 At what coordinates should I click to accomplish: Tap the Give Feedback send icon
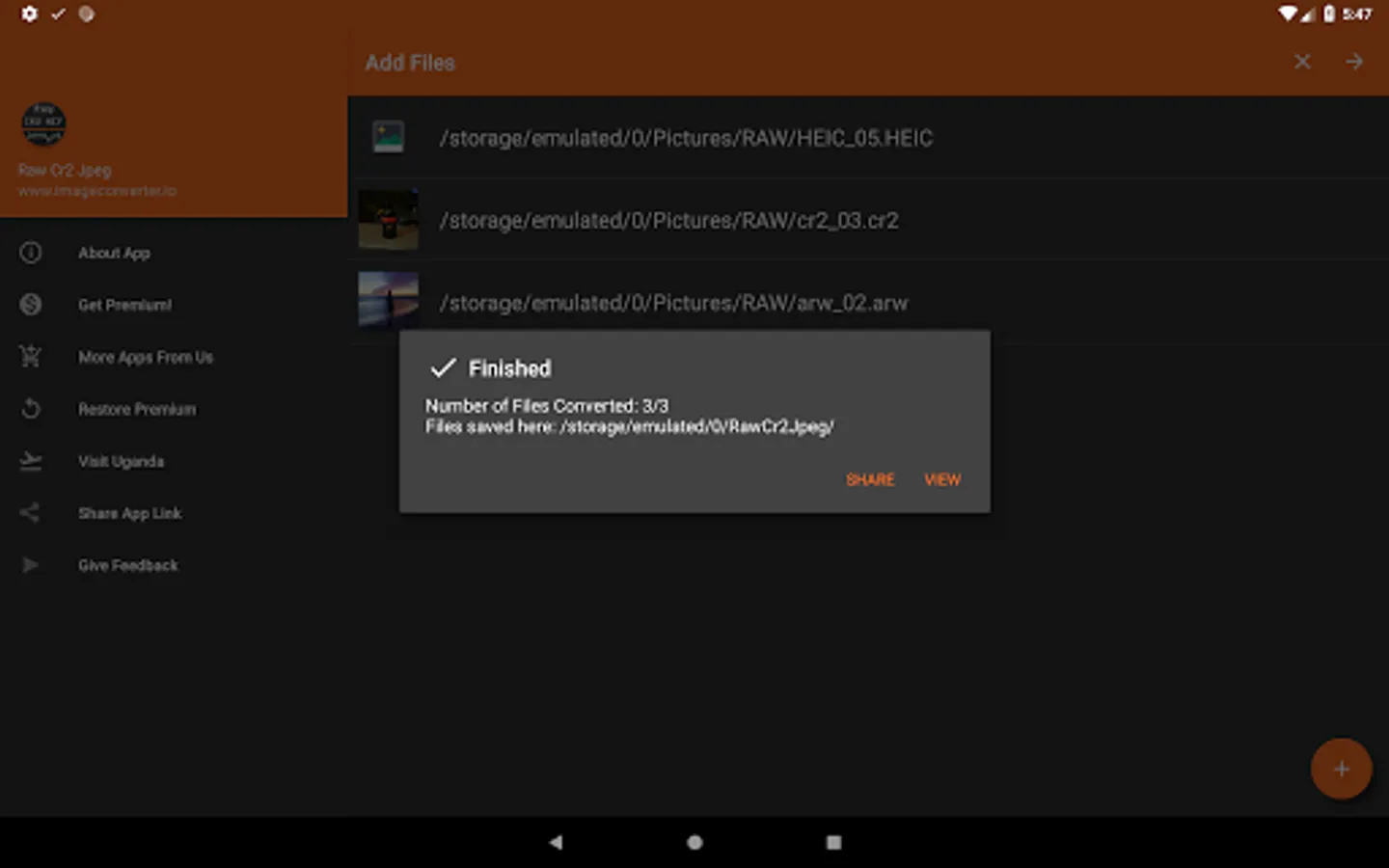[x=31, y=565]
